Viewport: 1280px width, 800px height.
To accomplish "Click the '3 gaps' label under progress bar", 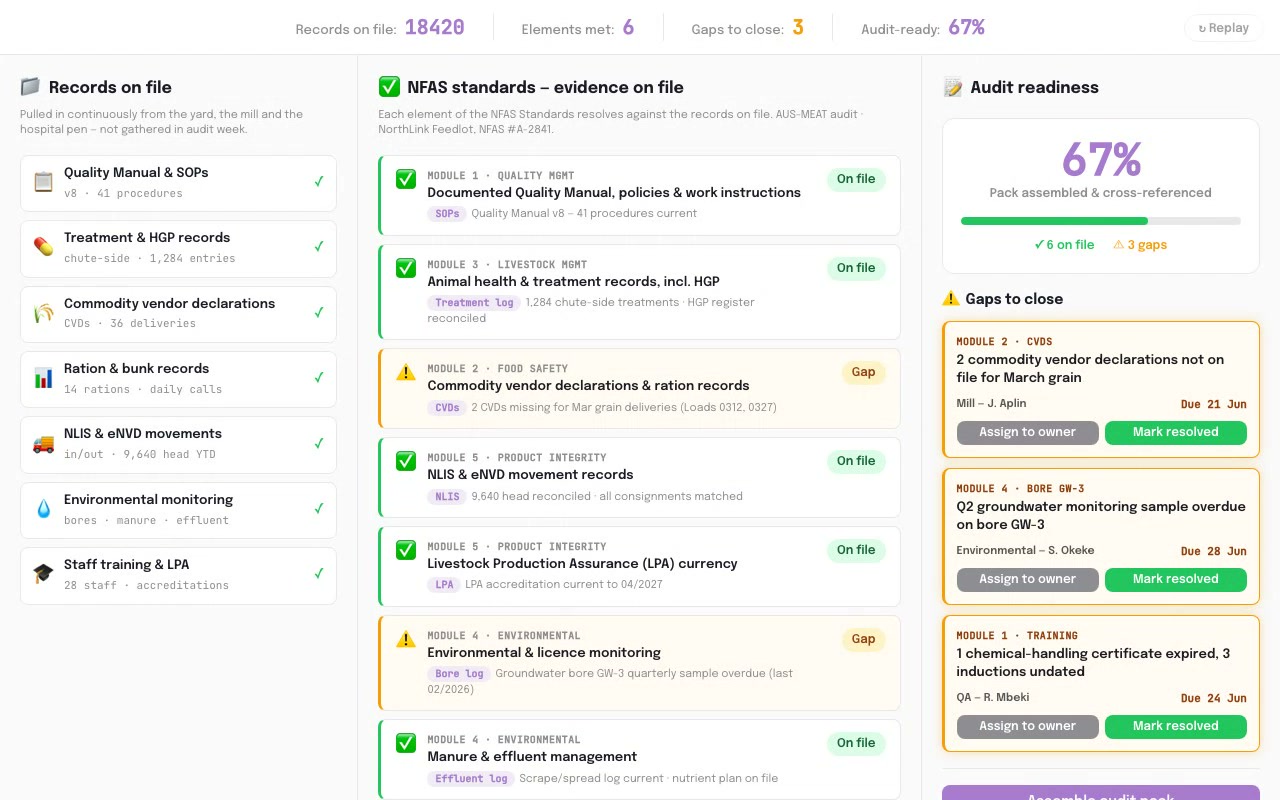I will pyautogui.click(x=1140, y=245).
